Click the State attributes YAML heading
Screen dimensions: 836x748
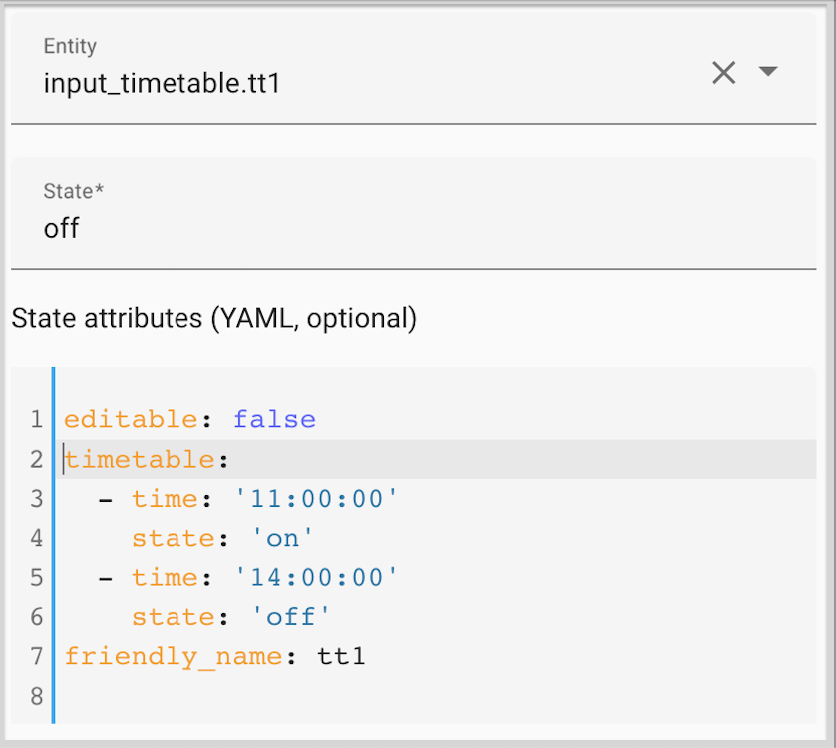(x=213, y=318)
